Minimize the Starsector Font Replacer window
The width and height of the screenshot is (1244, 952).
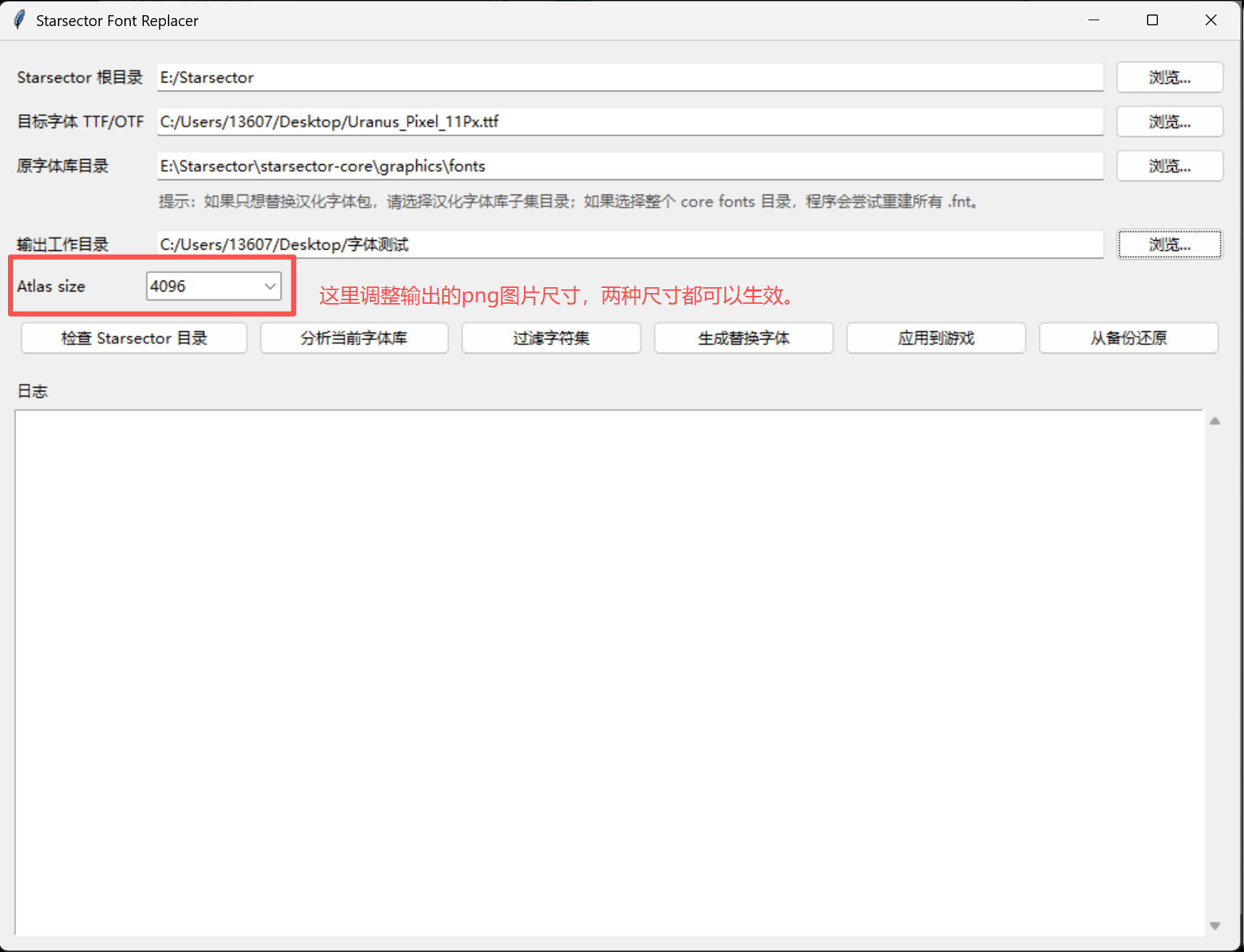coord(1093,20)
